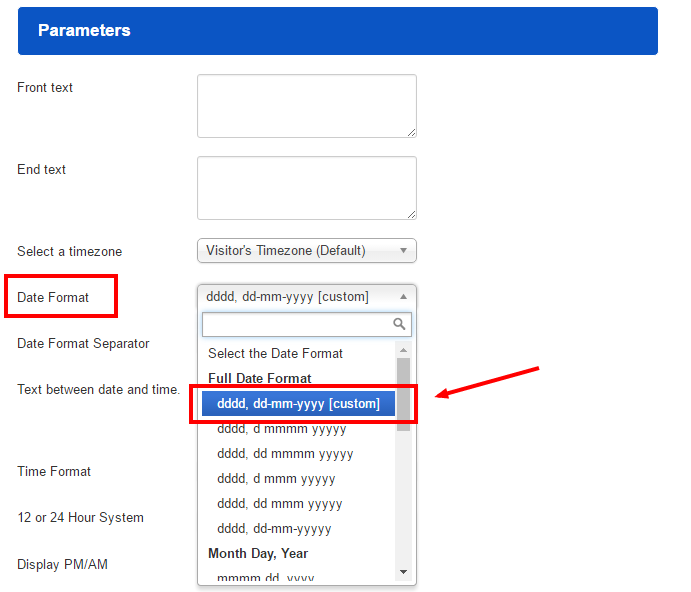Click the 'End text' label
This screenshot has width=691, height=592.
(x=41, y=170)
